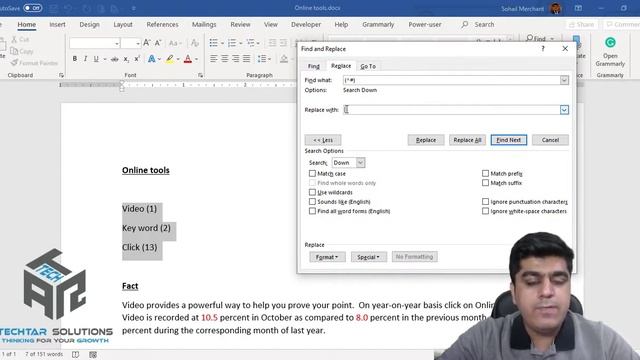Open the Developer ribbon tab

pos(306,24)
